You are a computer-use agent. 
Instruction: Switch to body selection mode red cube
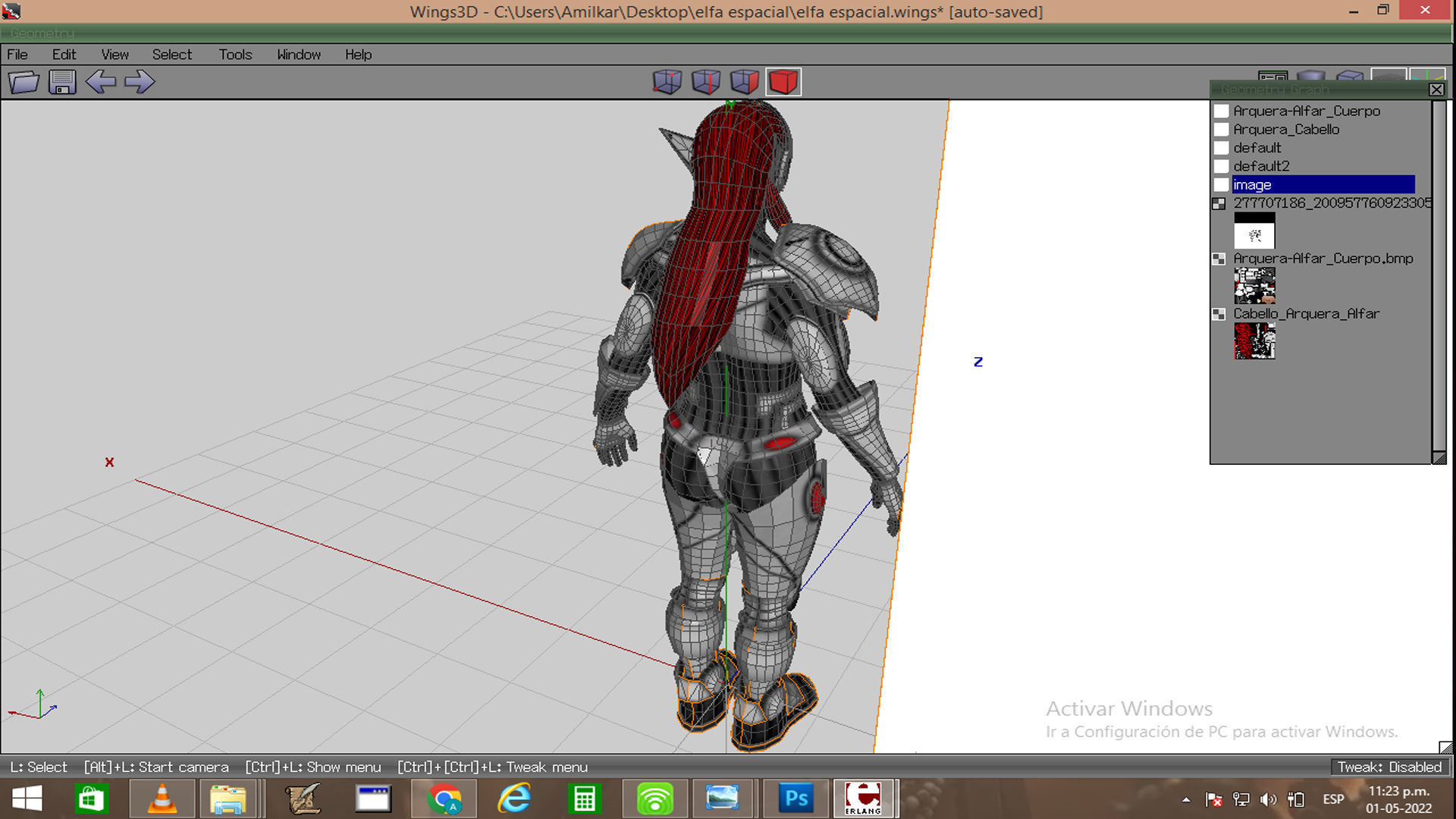(783, 82)
